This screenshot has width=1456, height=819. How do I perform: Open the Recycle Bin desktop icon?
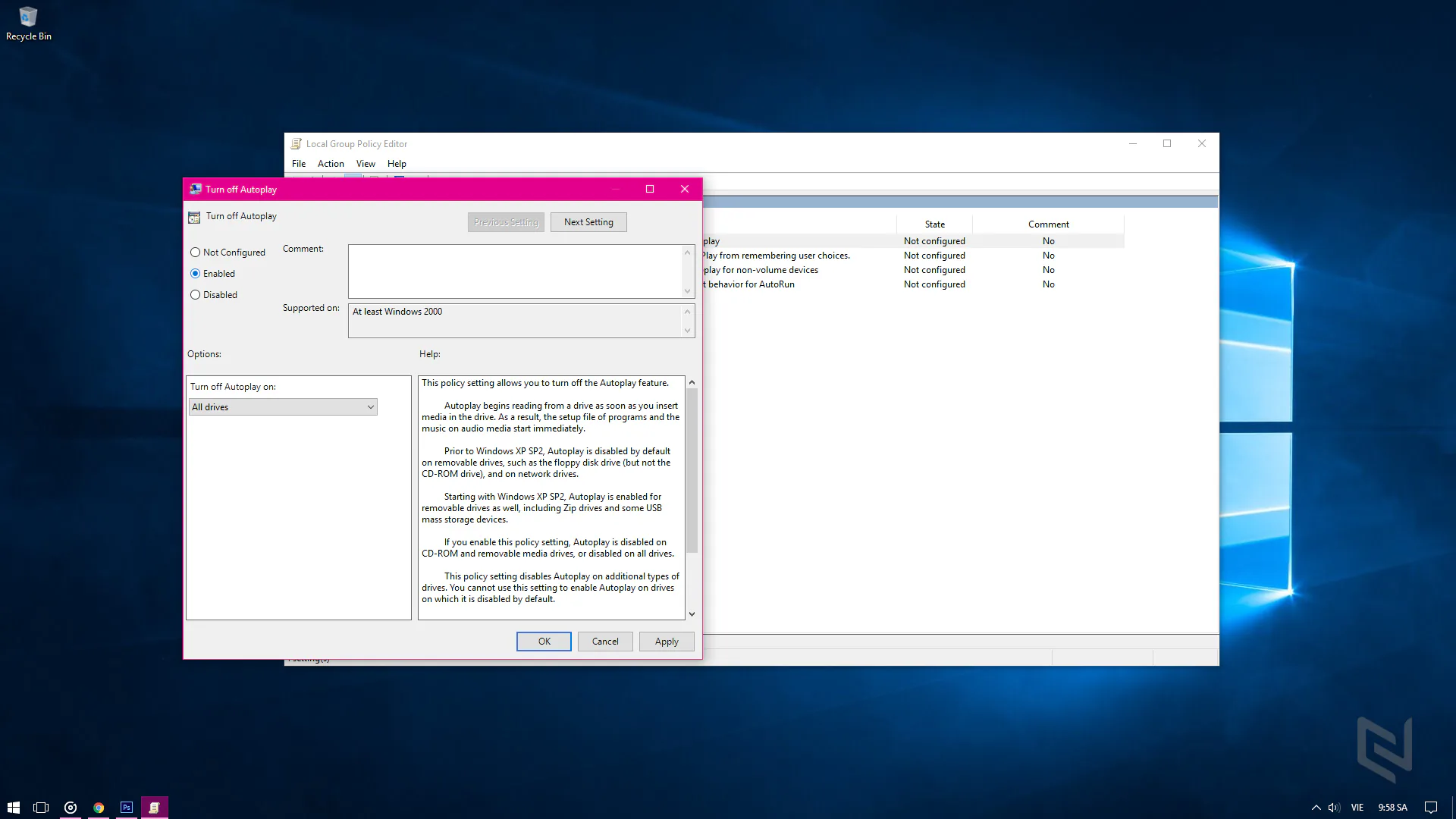(28, 24)
